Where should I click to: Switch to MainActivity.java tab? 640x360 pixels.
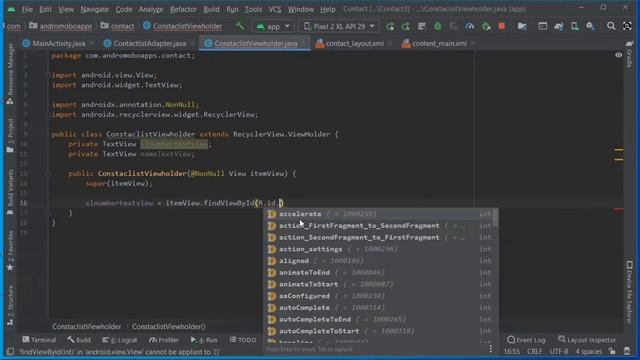[x=59, y=43]
